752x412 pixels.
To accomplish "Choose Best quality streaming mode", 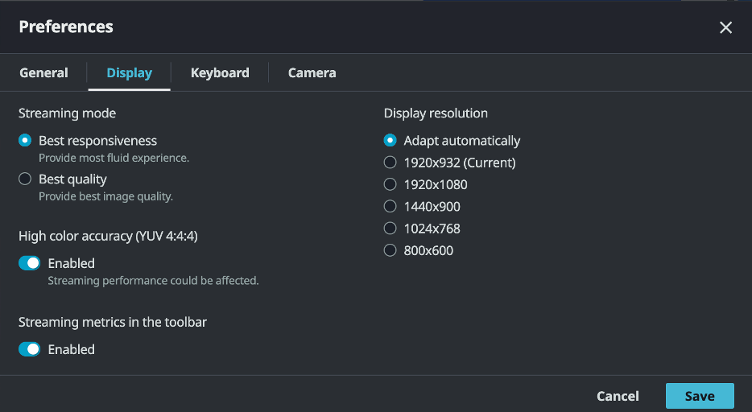I will [25, 180].
